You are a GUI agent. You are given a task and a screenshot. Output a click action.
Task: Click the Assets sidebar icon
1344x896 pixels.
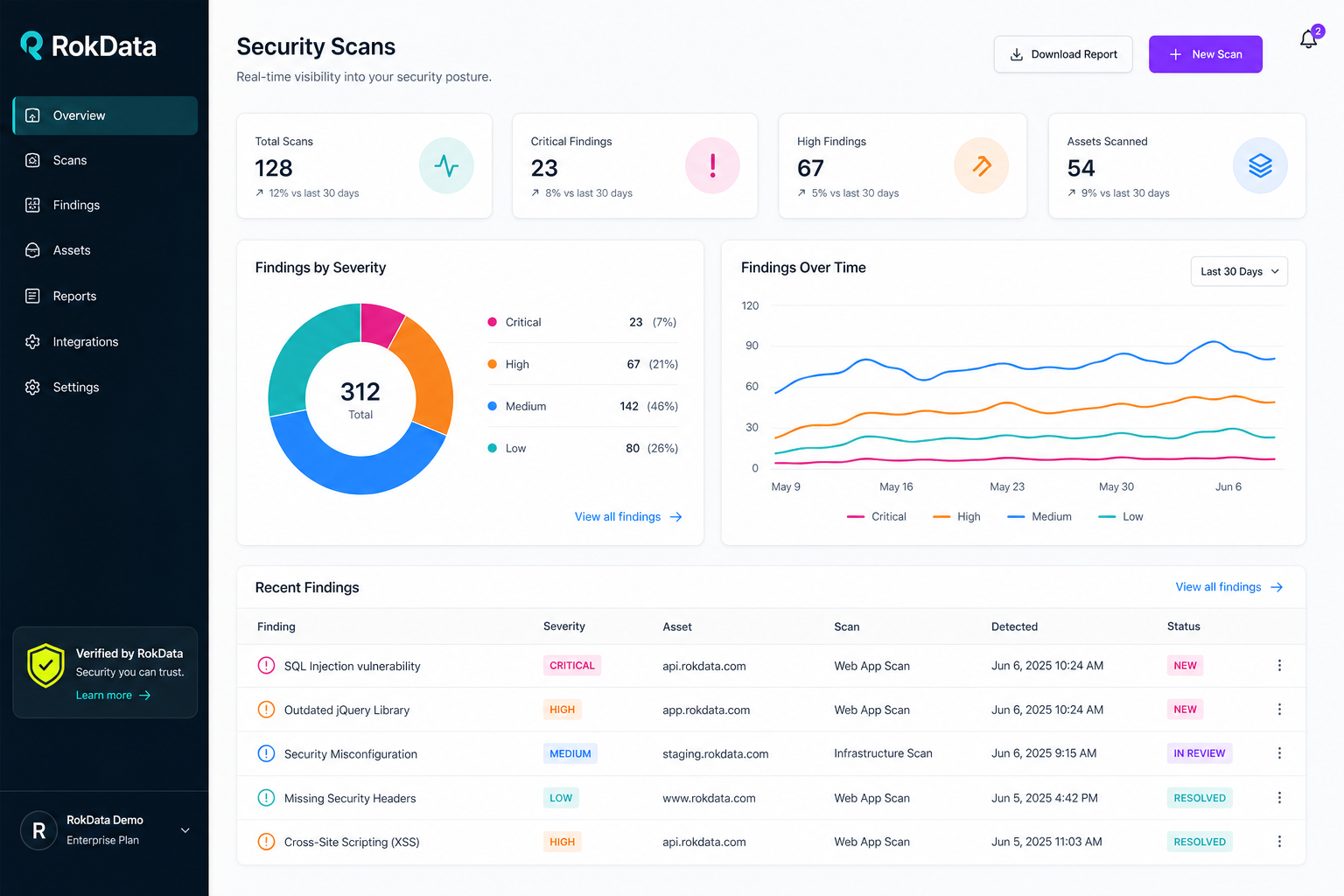pos(32,250)
